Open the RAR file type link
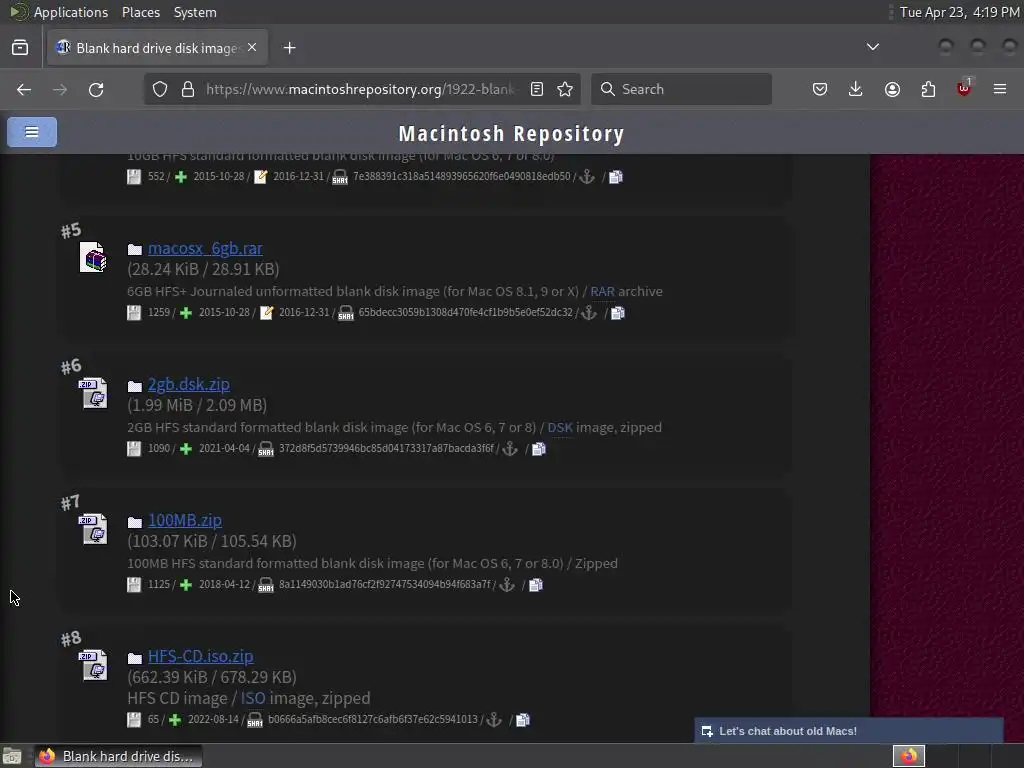Viewport: 1024px width, 768px height. point(602,291)
